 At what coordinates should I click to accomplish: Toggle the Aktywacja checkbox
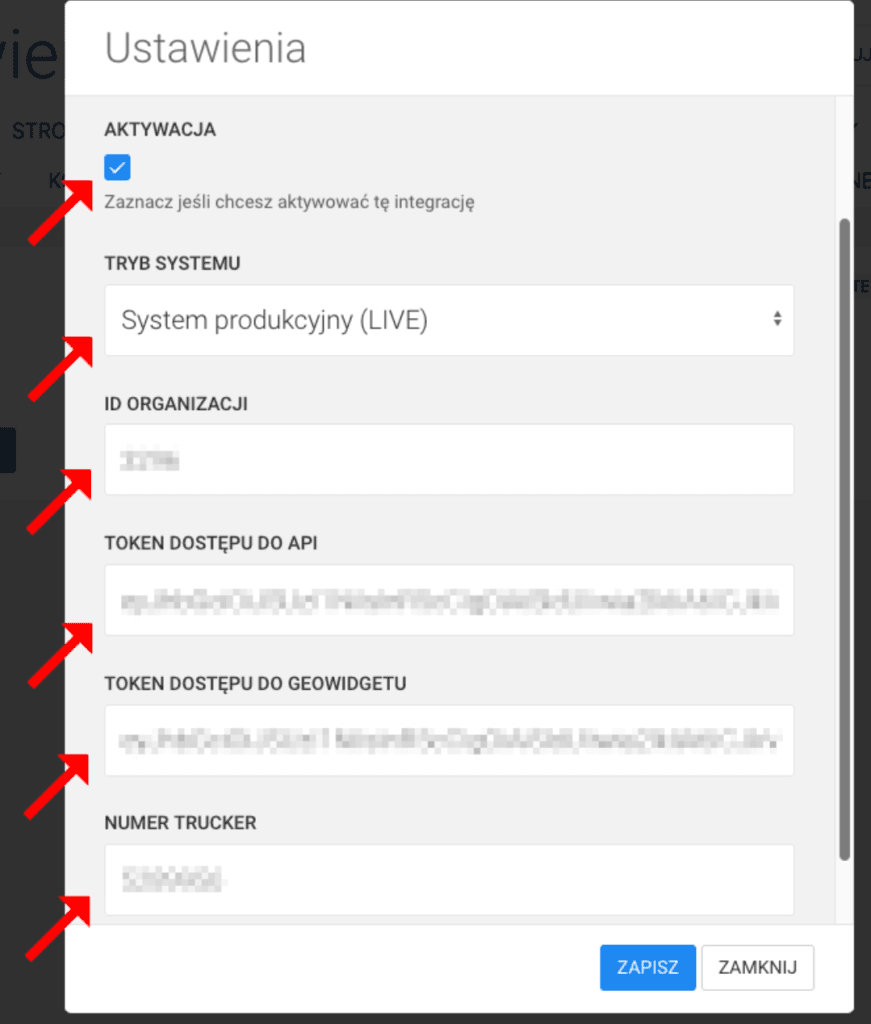pos(118,167)
